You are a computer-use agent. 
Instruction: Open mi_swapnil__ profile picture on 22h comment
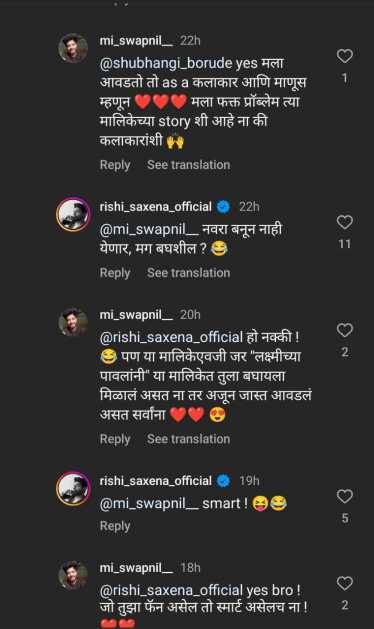(73, 48)
